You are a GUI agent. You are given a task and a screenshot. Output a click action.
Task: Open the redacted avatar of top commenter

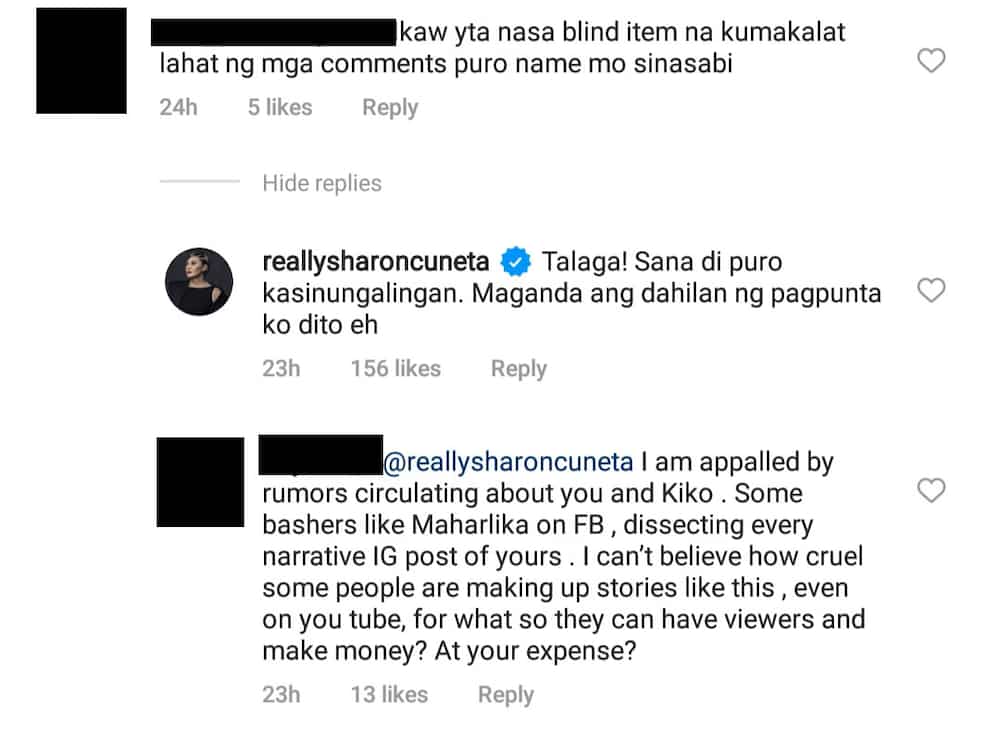click(81, 61)
